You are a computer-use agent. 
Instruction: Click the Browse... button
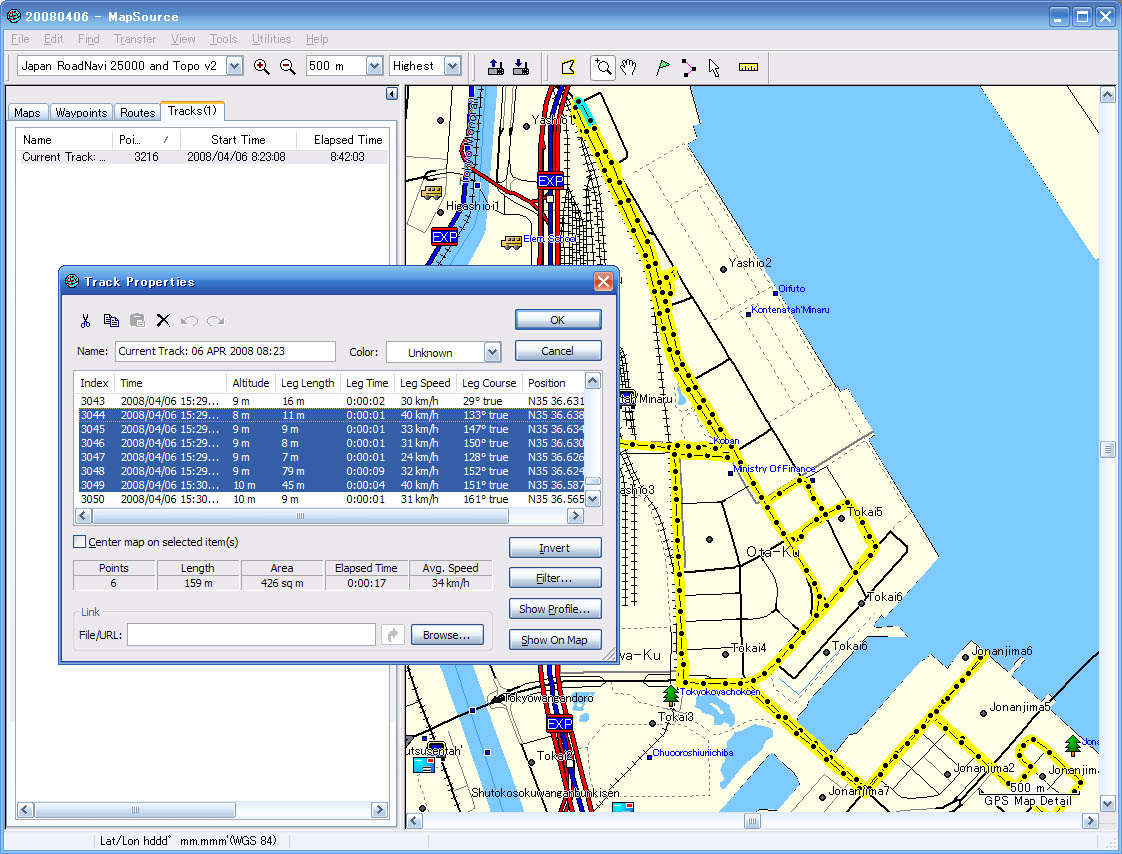pyautogui.click(x=447, y=635)
